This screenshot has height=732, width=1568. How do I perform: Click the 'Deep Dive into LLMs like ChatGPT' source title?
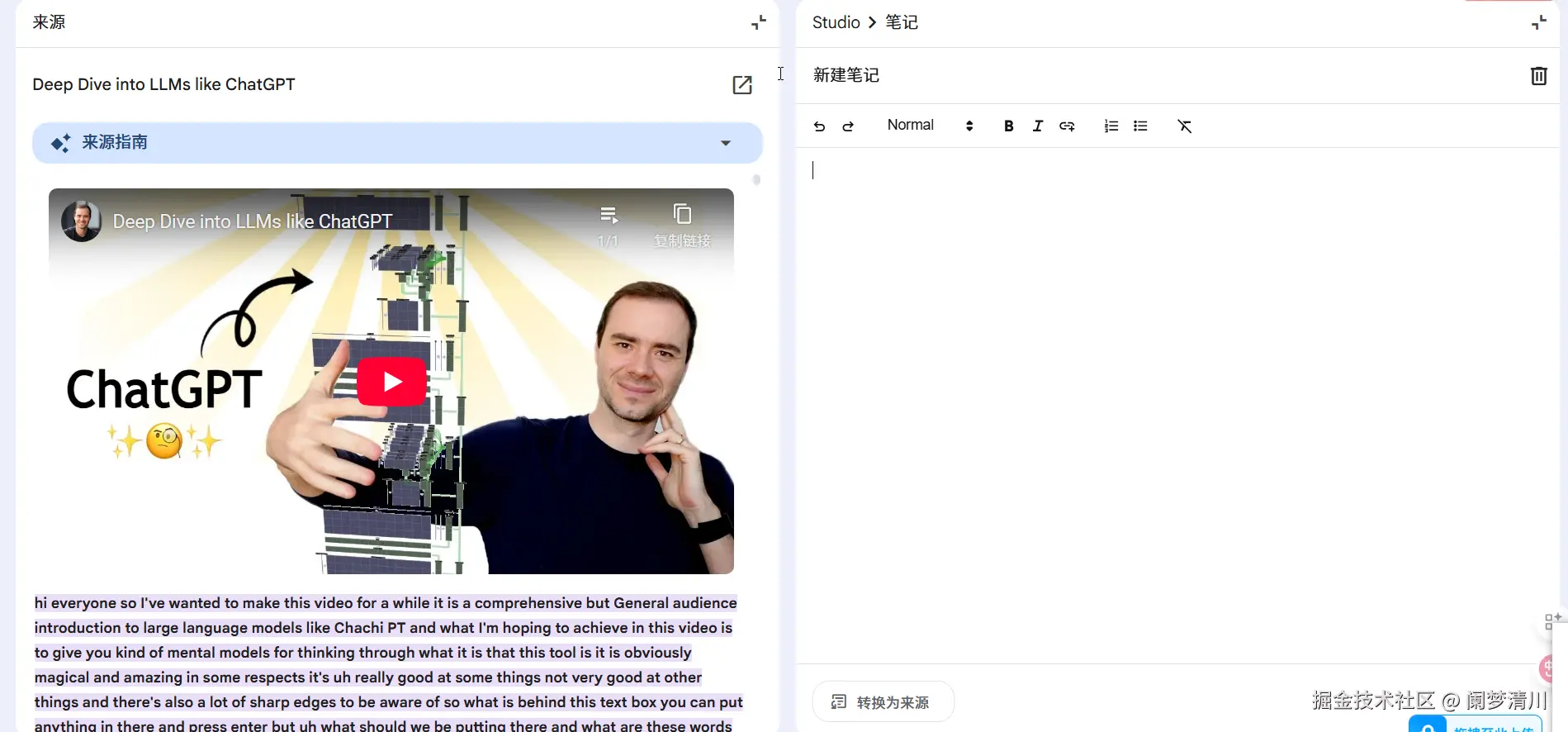coord(163,84)
